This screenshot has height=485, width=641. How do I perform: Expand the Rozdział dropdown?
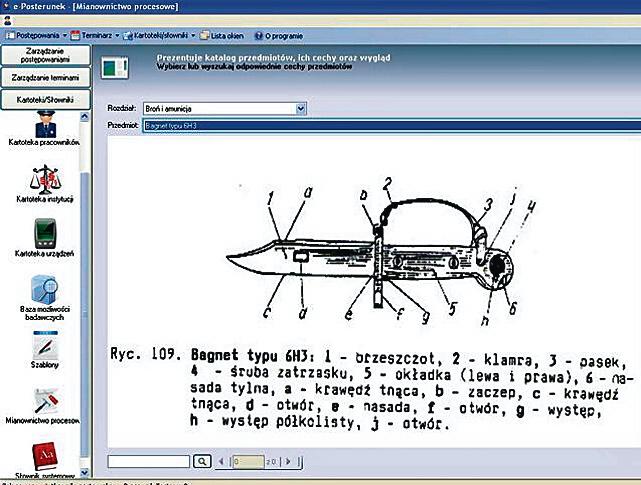coord(301,108)
